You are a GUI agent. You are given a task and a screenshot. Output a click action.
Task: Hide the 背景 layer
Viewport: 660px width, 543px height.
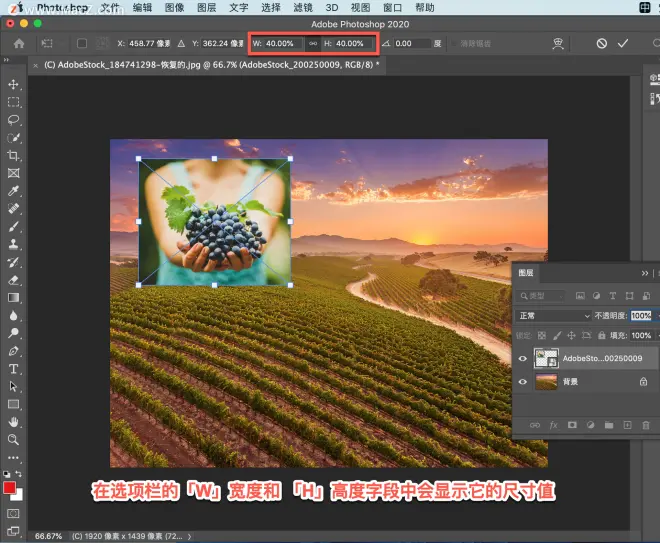[523, 382]
